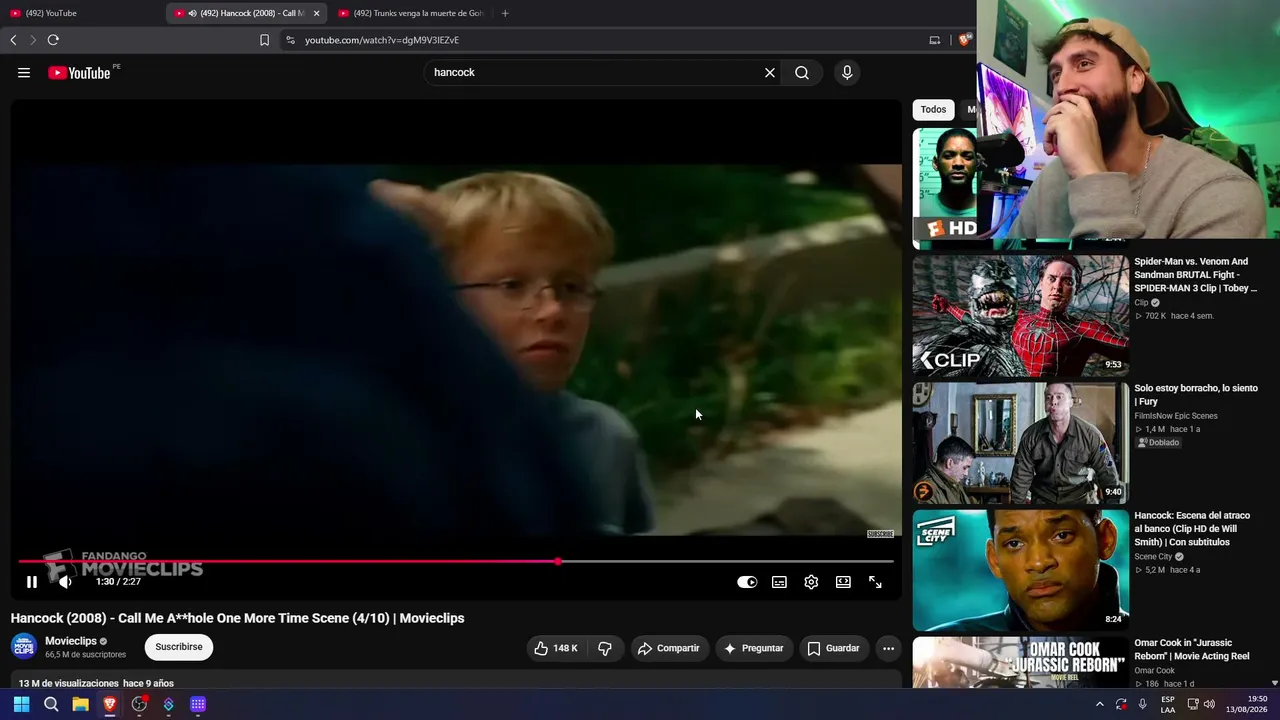Viewport: 1280px width, 720px height.
Task: Go back to the previous page
Action: [x=13, y=40]
